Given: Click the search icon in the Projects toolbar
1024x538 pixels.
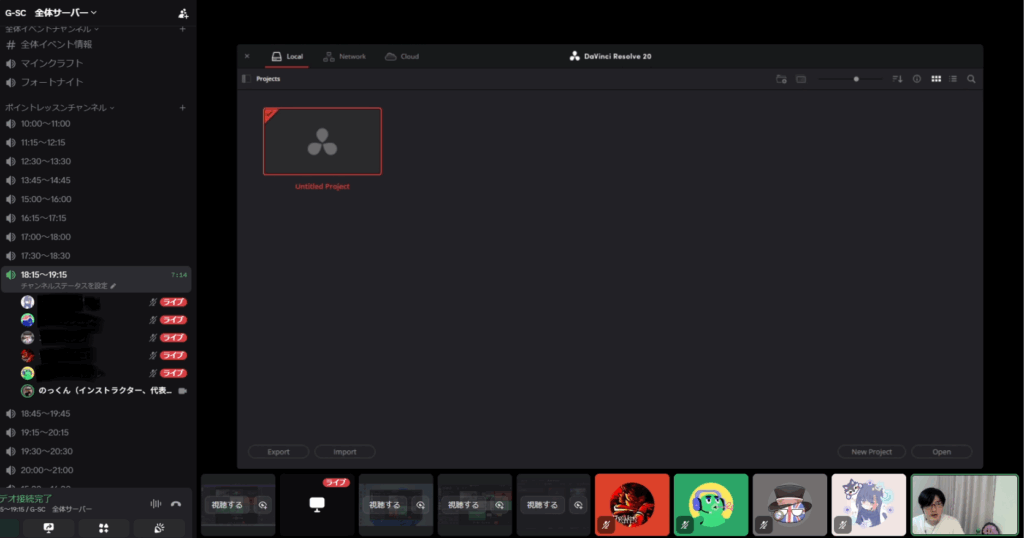Looking at the screenshot, I should pos(971,78).
